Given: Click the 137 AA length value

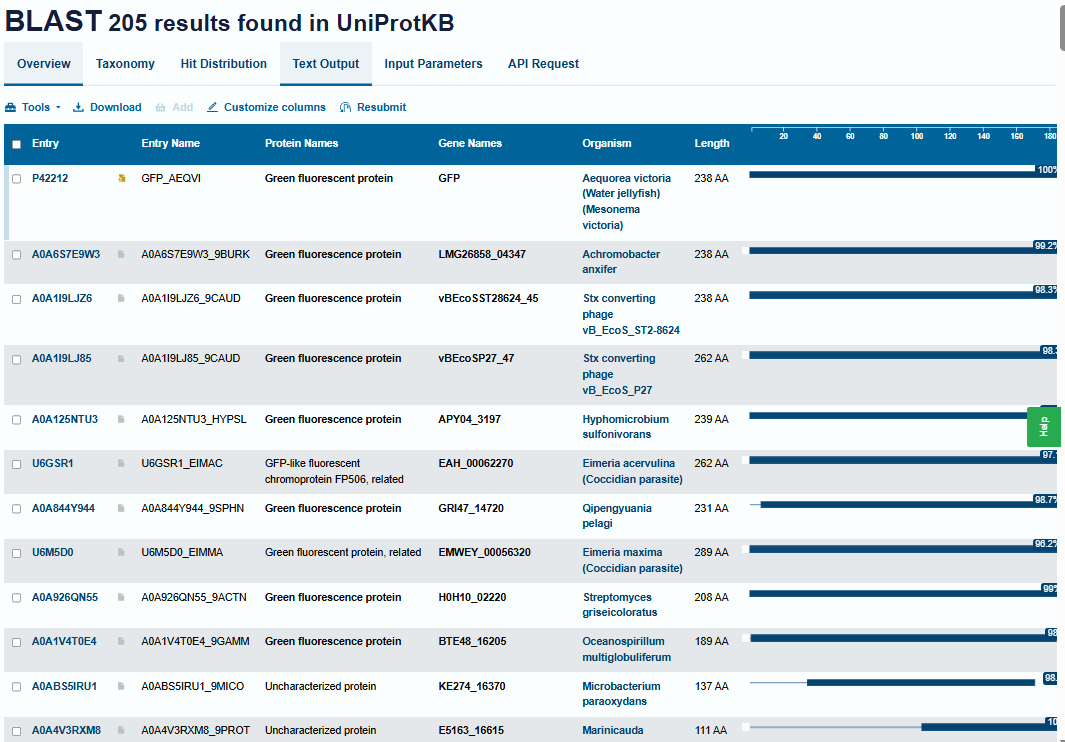Looking at the screenshot, I should click(712, 686).
